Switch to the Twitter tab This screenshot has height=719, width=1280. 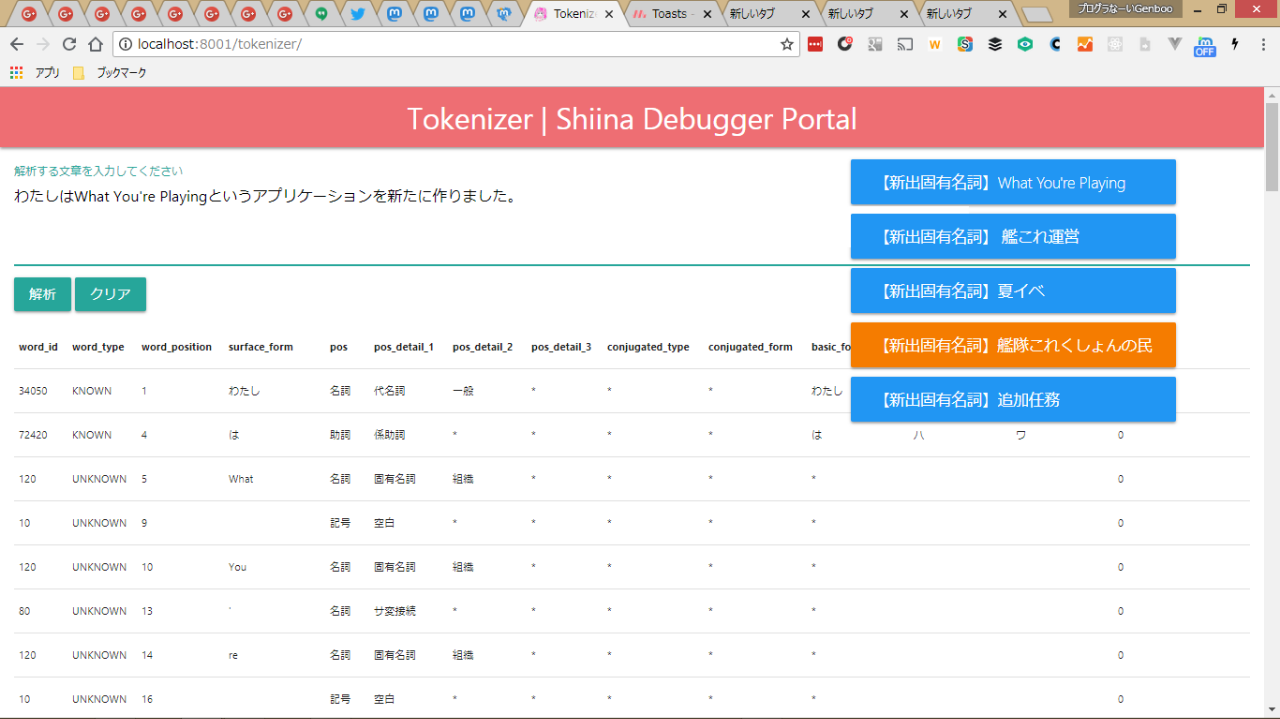[357, 14]
